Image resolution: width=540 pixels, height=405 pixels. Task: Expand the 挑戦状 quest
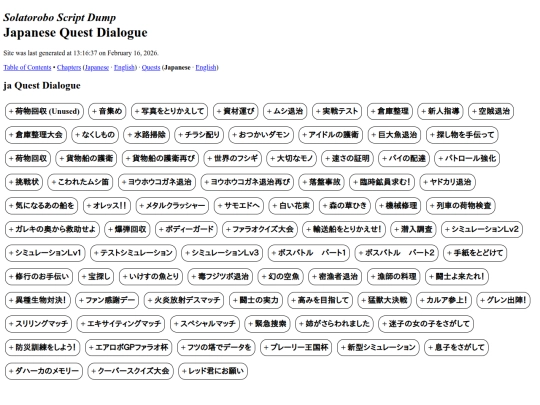[x=24, y=182]
